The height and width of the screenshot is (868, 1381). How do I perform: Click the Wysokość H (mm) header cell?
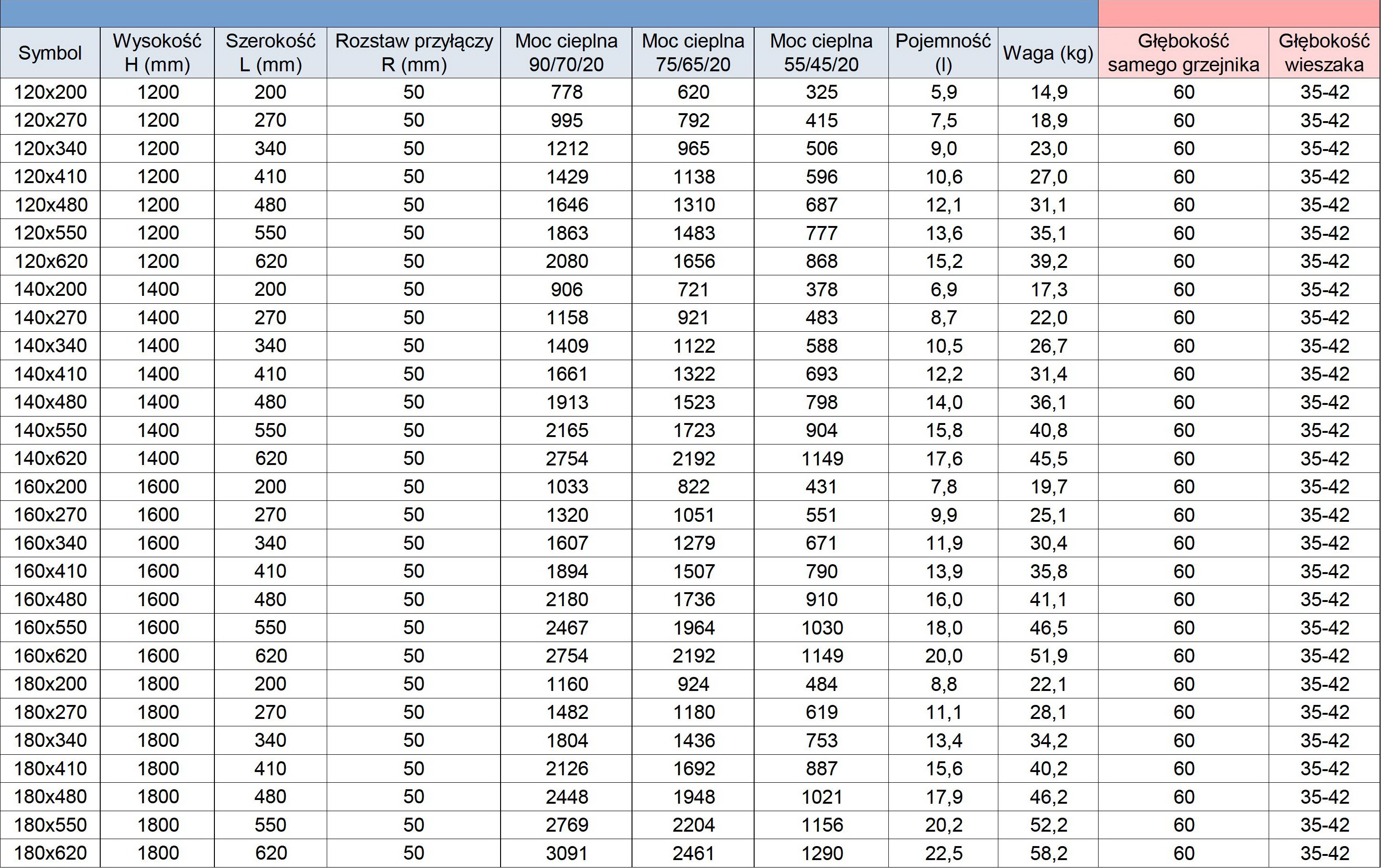[x=157, y=53]
